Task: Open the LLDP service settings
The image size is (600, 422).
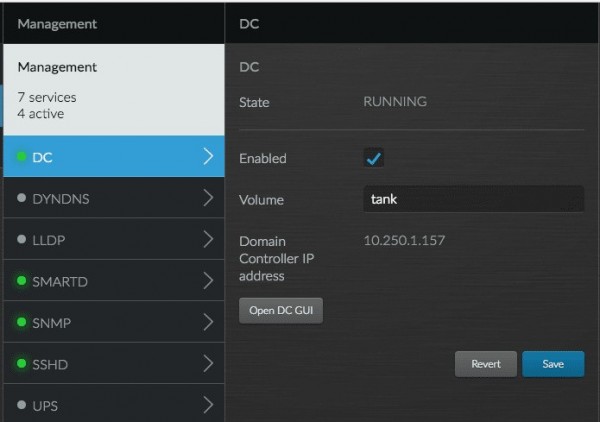Action: tap(114, 239)
